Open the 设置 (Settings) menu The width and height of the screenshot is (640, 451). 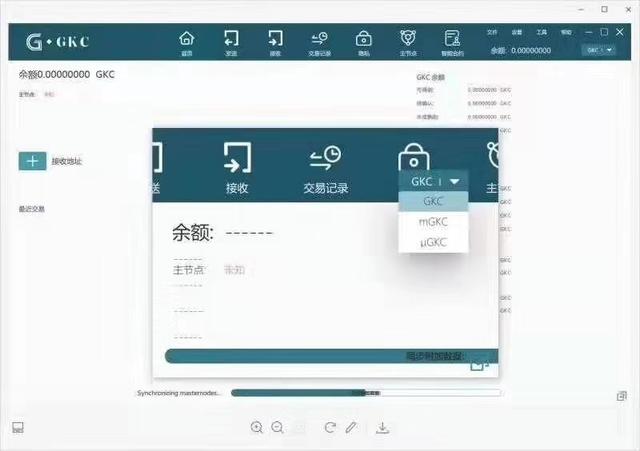[x=517, y=32]
